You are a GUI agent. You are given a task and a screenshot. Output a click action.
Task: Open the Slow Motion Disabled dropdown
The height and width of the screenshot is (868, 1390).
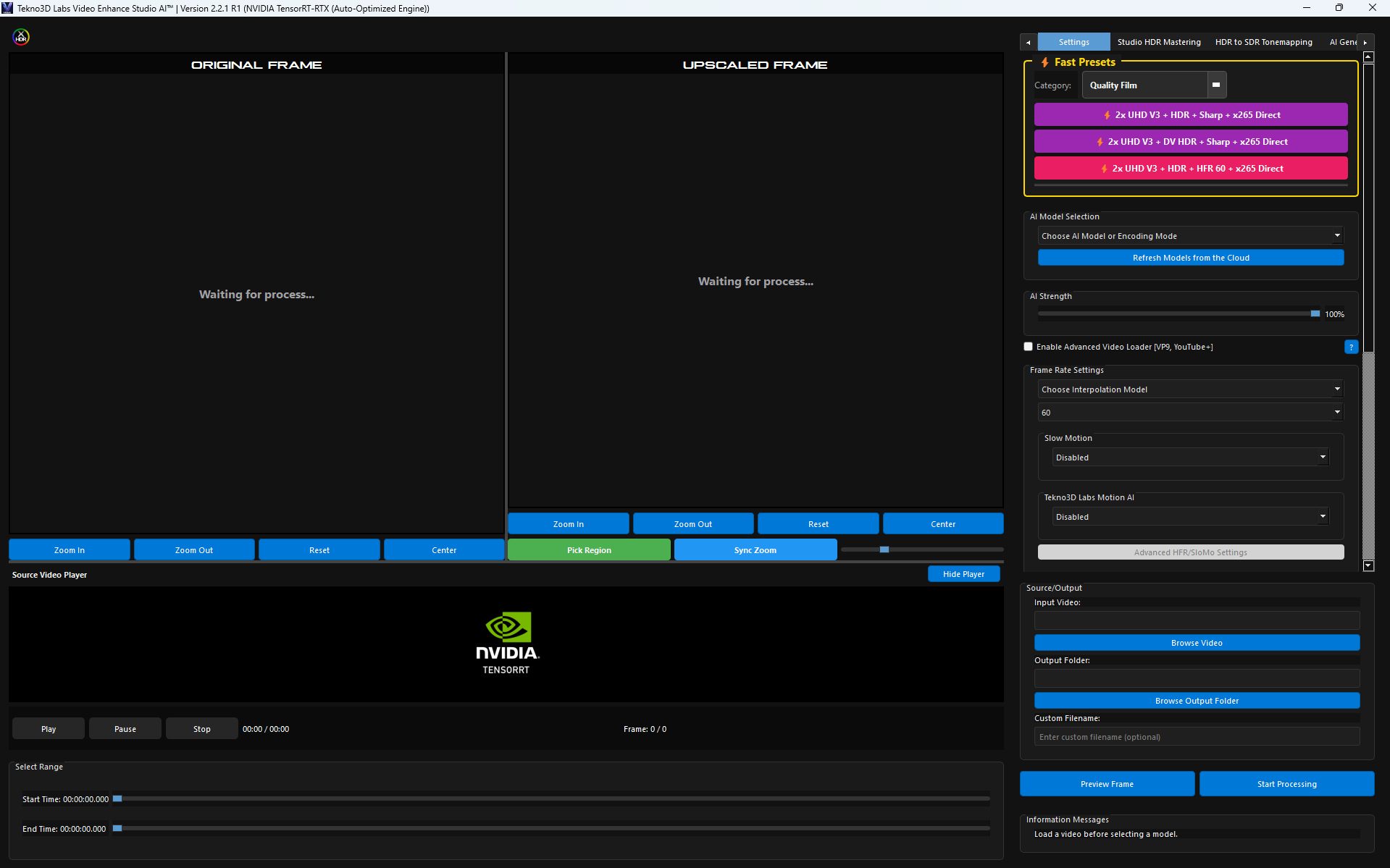1191,458
